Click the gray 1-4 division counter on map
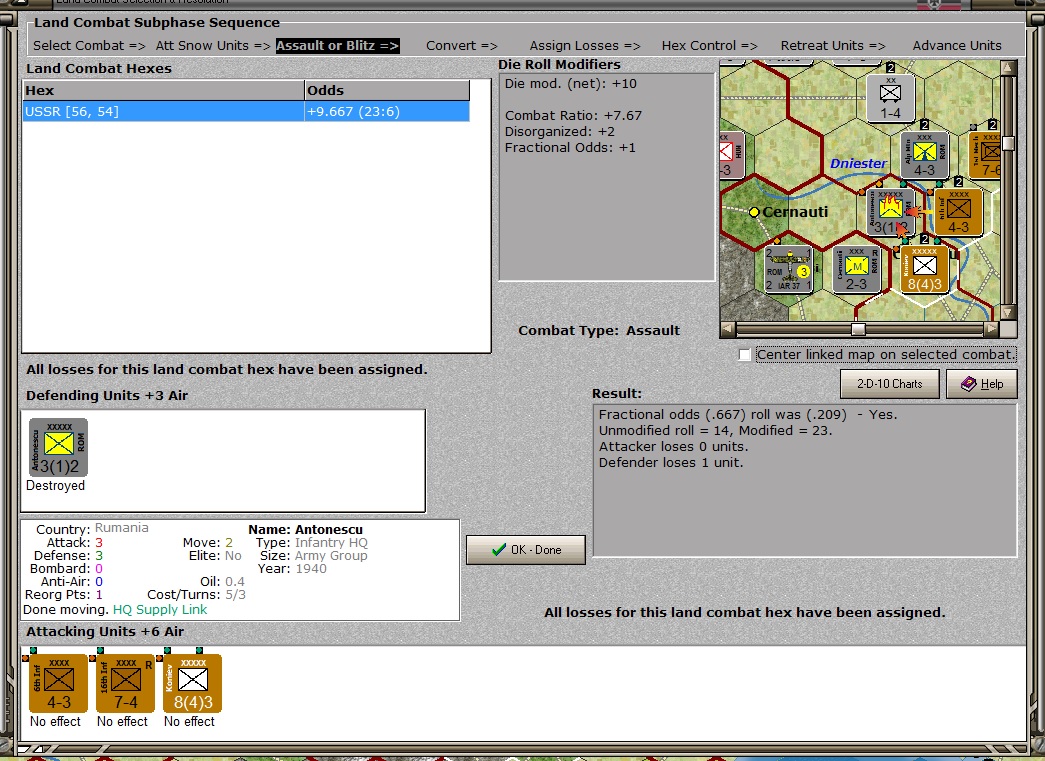The image size is (1045, 761). coord(890,97)
